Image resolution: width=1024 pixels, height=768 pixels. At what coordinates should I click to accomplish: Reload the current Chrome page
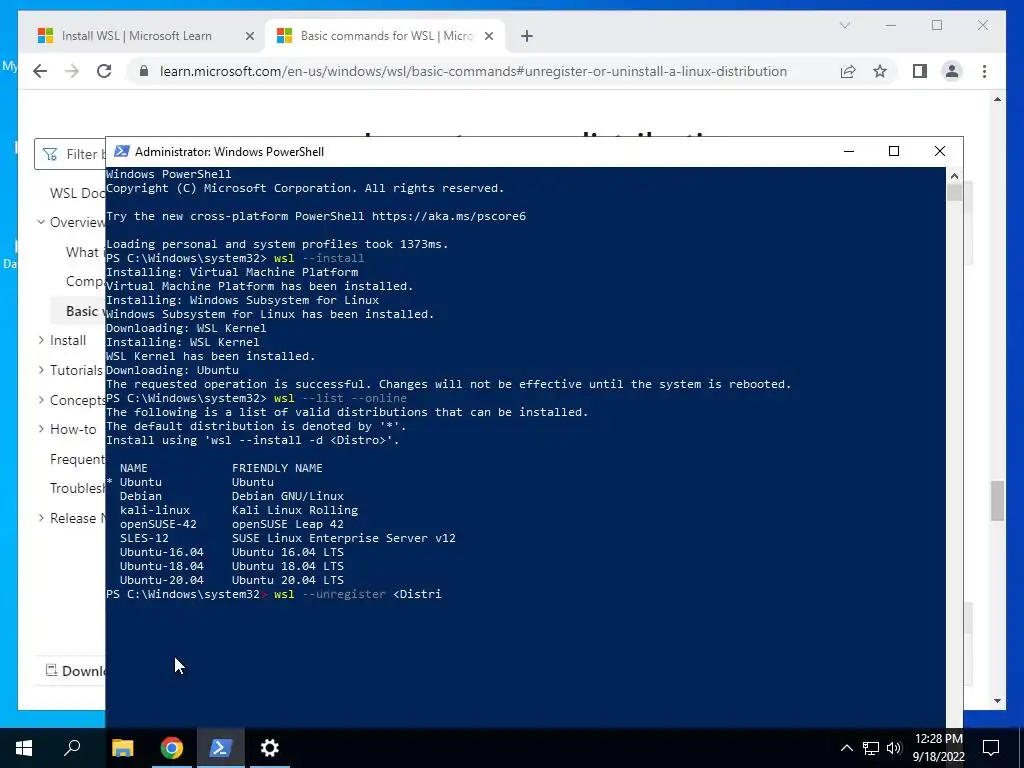coord(104,71)
